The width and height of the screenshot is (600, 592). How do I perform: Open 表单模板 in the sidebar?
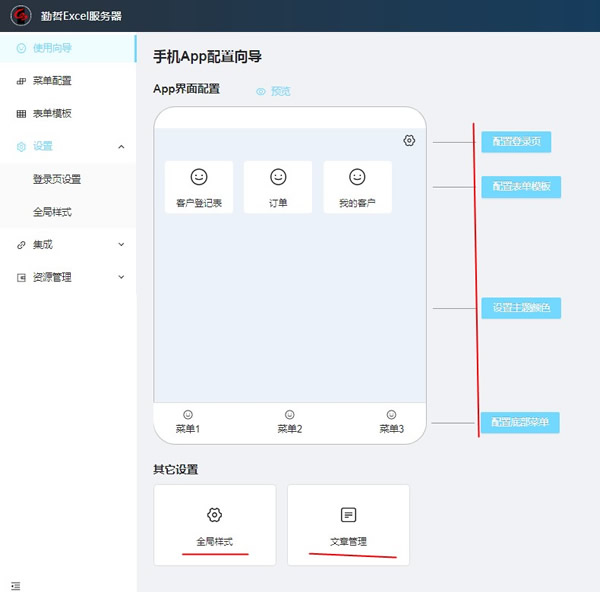point(51,114)
